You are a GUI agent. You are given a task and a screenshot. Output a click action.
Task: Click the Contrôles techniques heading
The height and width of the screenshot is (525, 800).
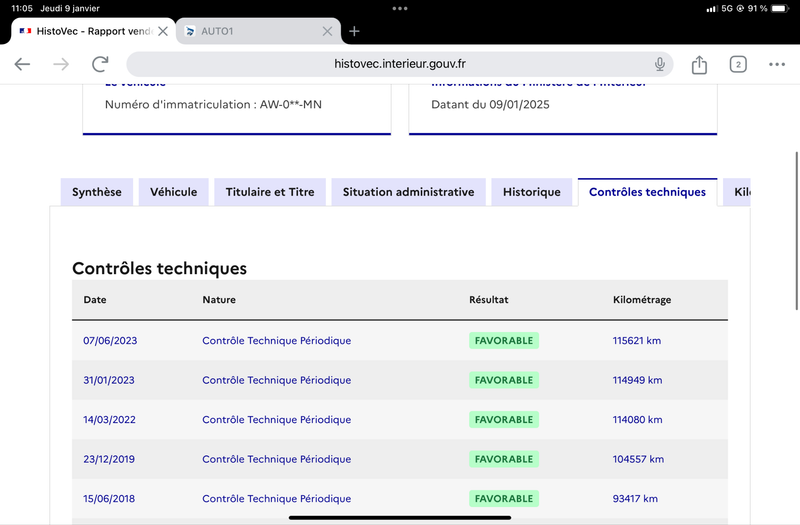tap(159, 268)
